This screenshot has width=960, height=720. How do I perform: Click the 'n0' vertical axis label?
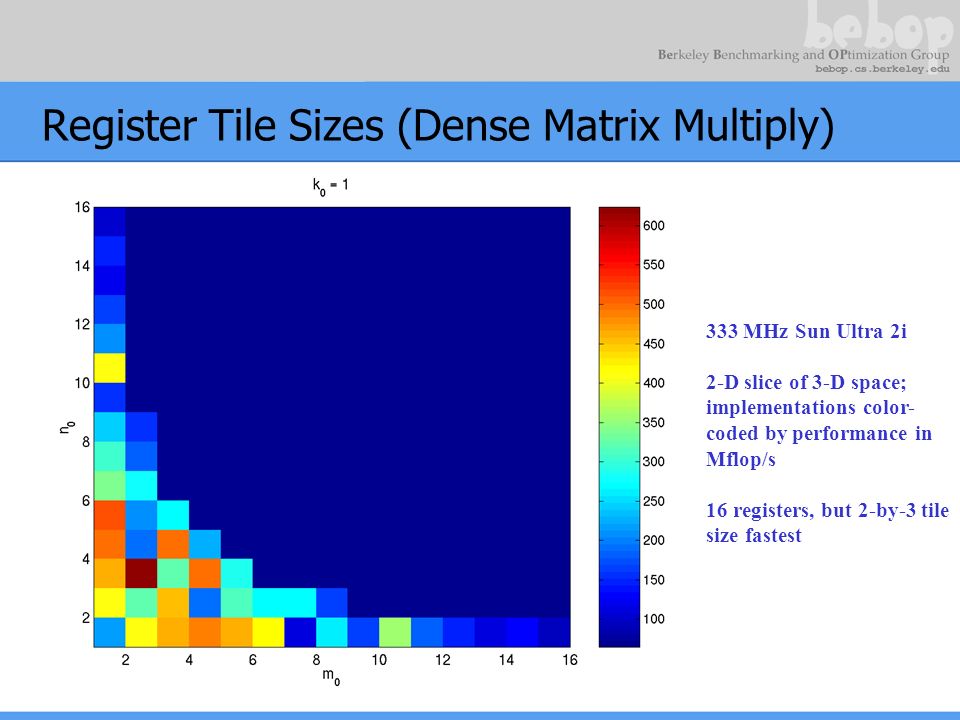coord(67,427)
